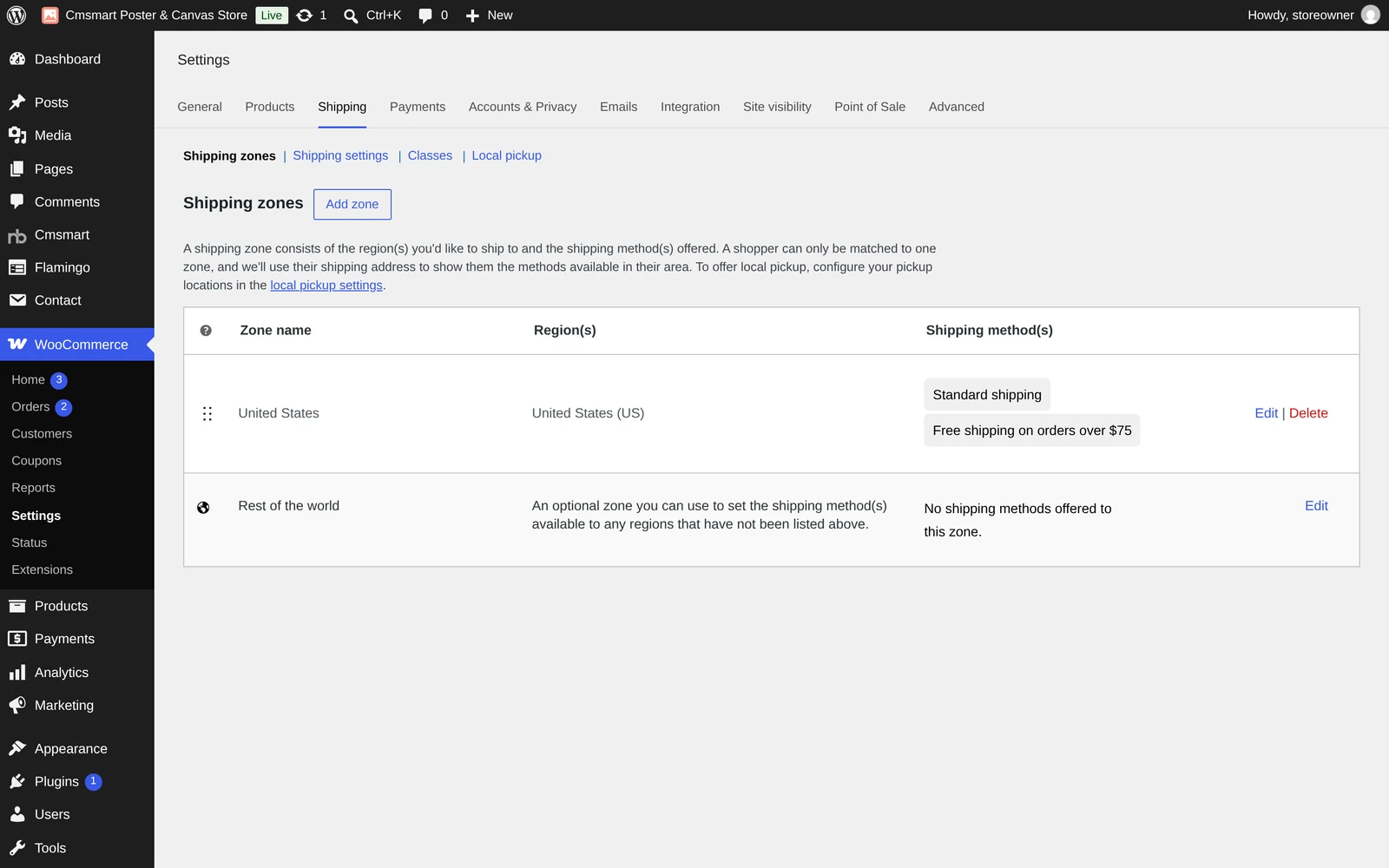Click the help question mark beside Zone name
The height and width of the screenshot is (868, 1389).
click(x=206, y=331)
